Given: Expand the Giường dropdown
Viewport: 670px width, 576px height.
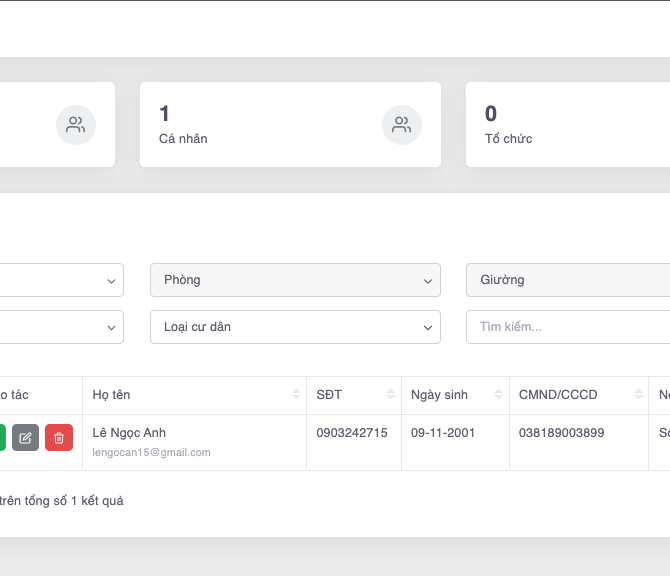Looking at the screenshot, I should click(x=568, y=280).
